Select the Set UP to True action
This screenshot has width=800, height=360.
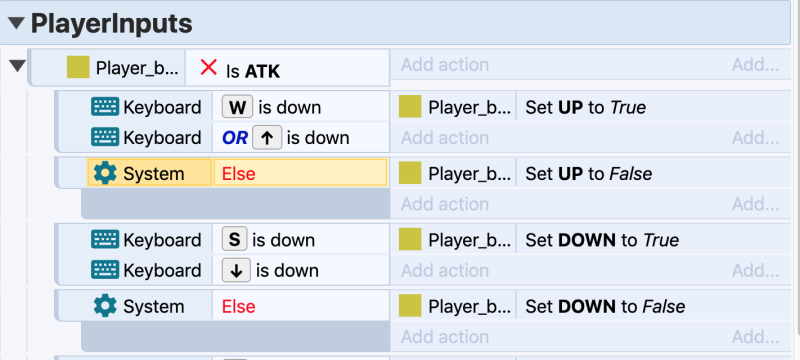[x=585, y=107]
